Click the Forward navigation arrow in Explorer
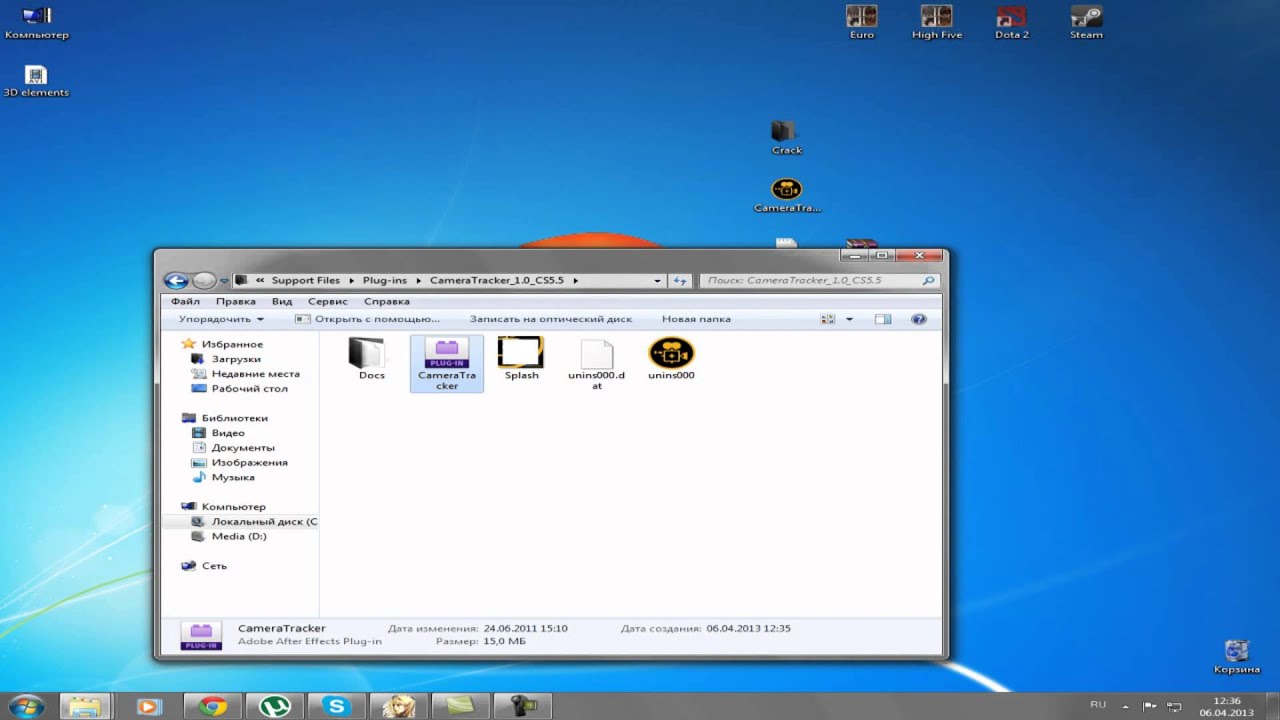Image resolution: width=1280 pixels, height=720 pixels. (x=204, y=281)
